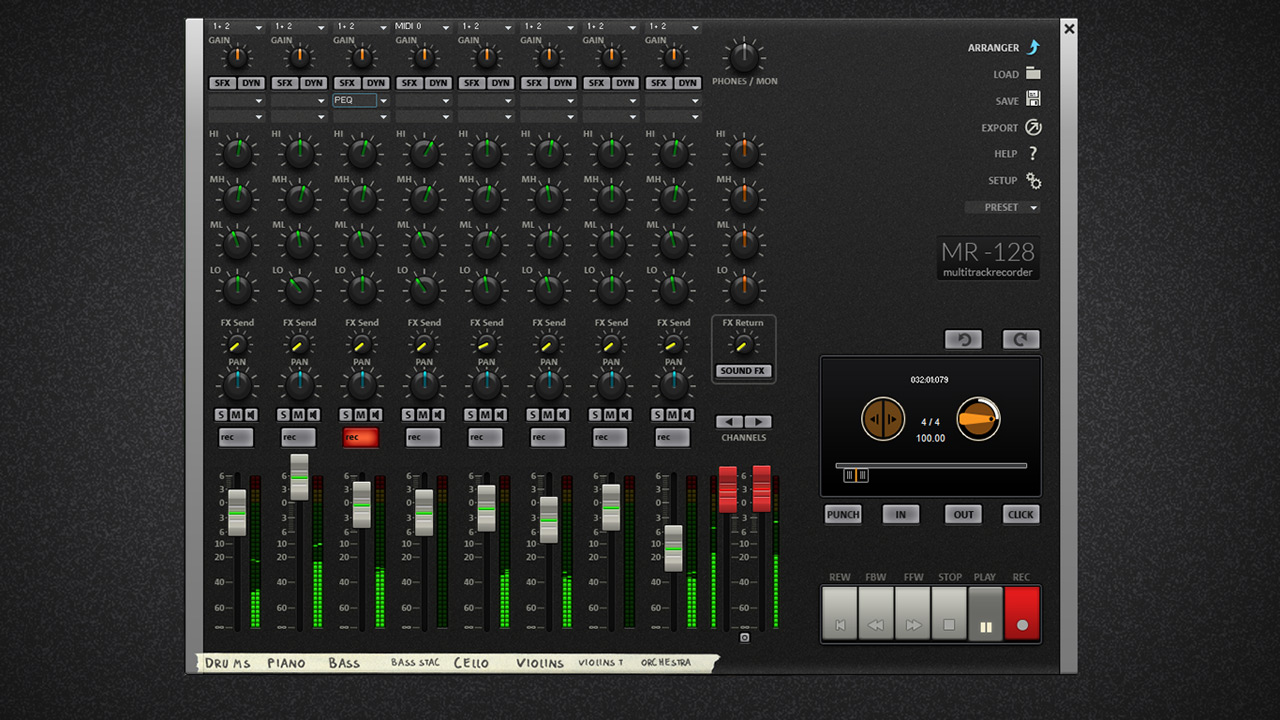Image resolution: width=1280 pixels, height=720 pixels.
Task: Solo the Drums channel
Action: coord(222,415)
